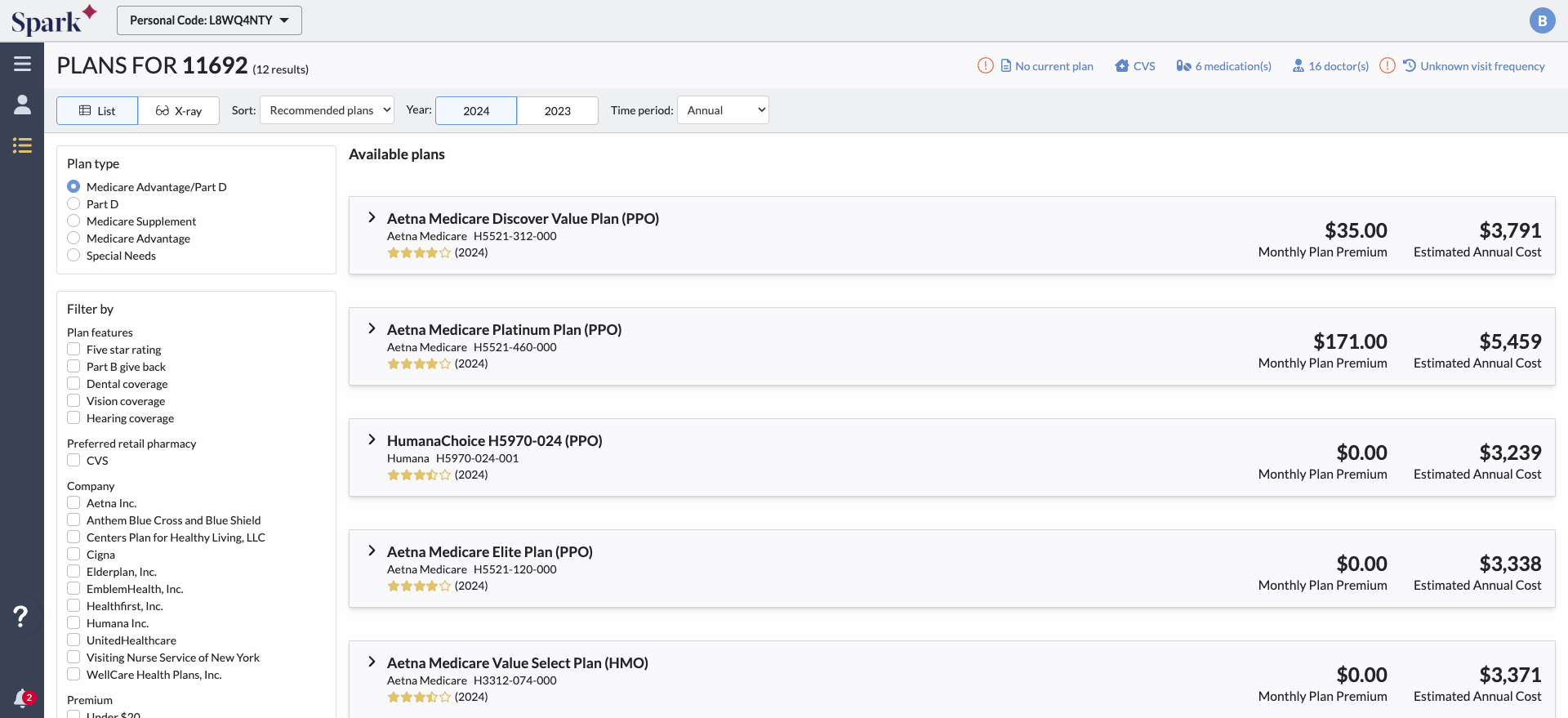Open the Time period Annual dropdown
The height and width of the screenshot is (718, 1568).
(x=723, y=110)
